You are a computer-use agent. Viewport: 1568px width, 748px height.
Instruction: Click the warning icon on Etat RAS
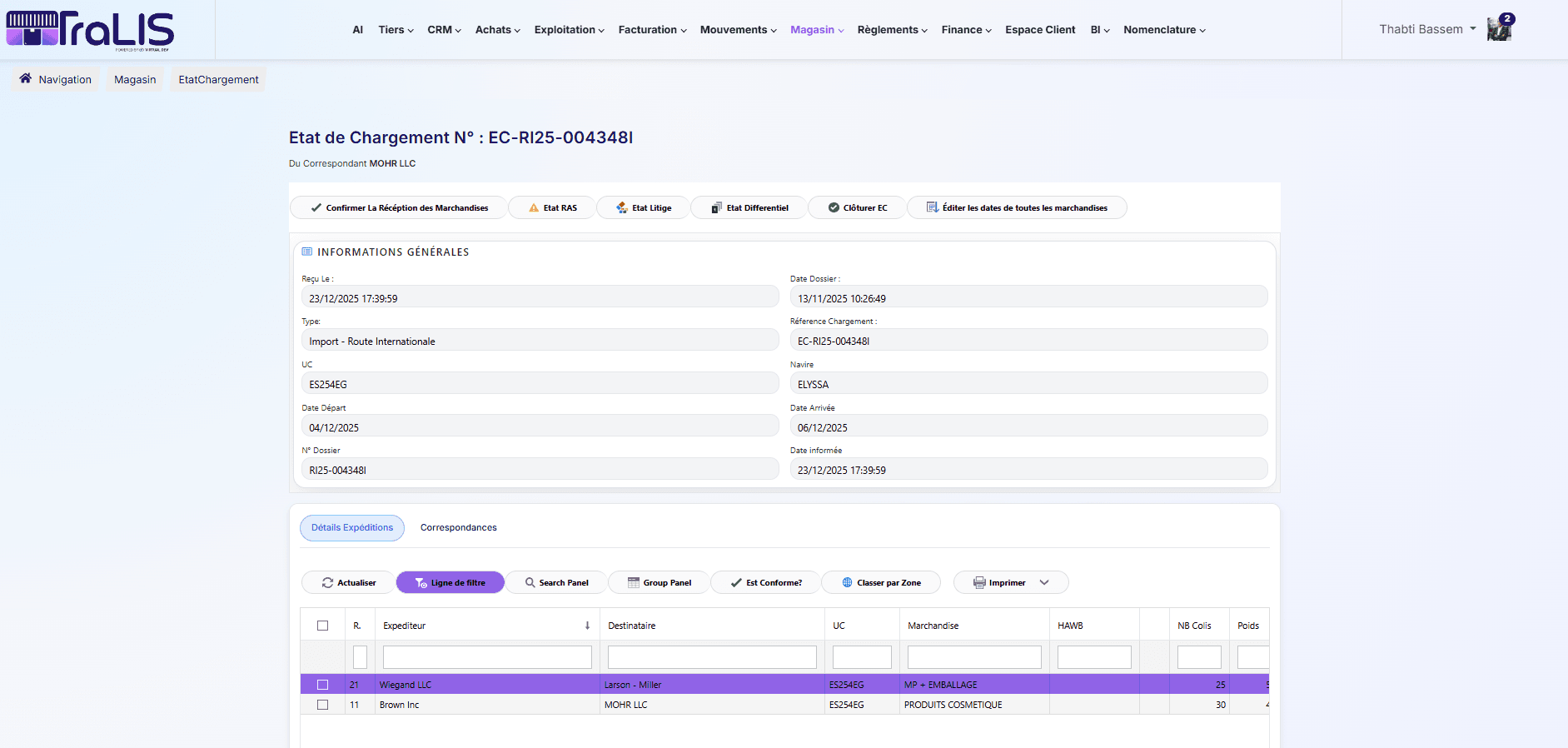coord(534,207)
